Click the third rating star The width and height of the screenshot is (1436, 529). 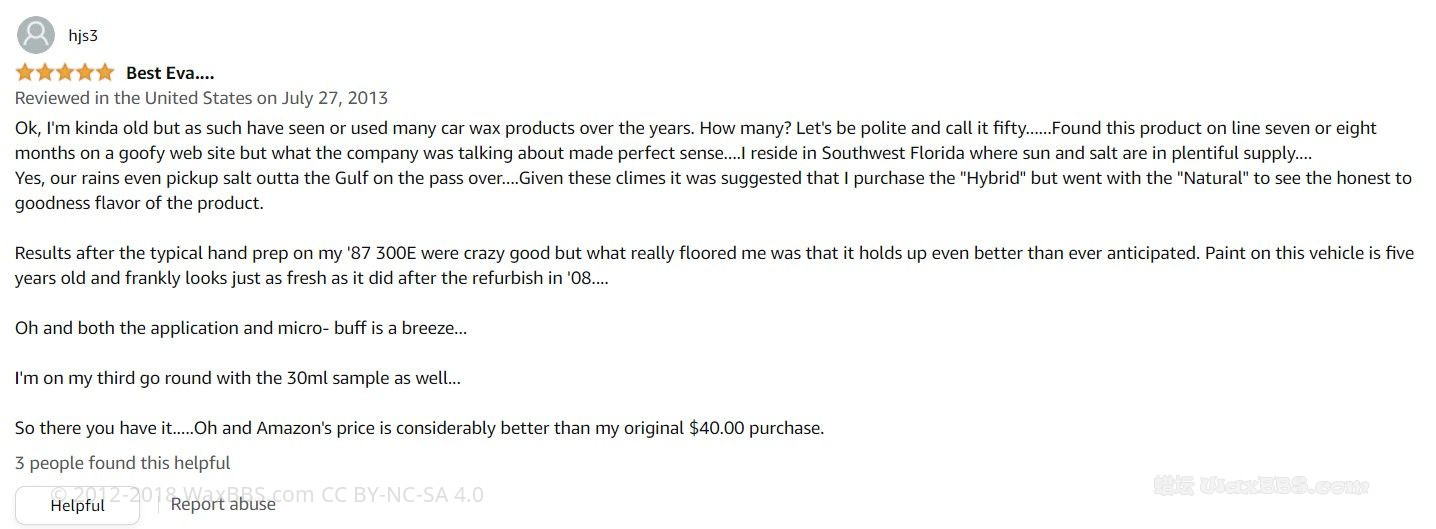pos(65,72)
